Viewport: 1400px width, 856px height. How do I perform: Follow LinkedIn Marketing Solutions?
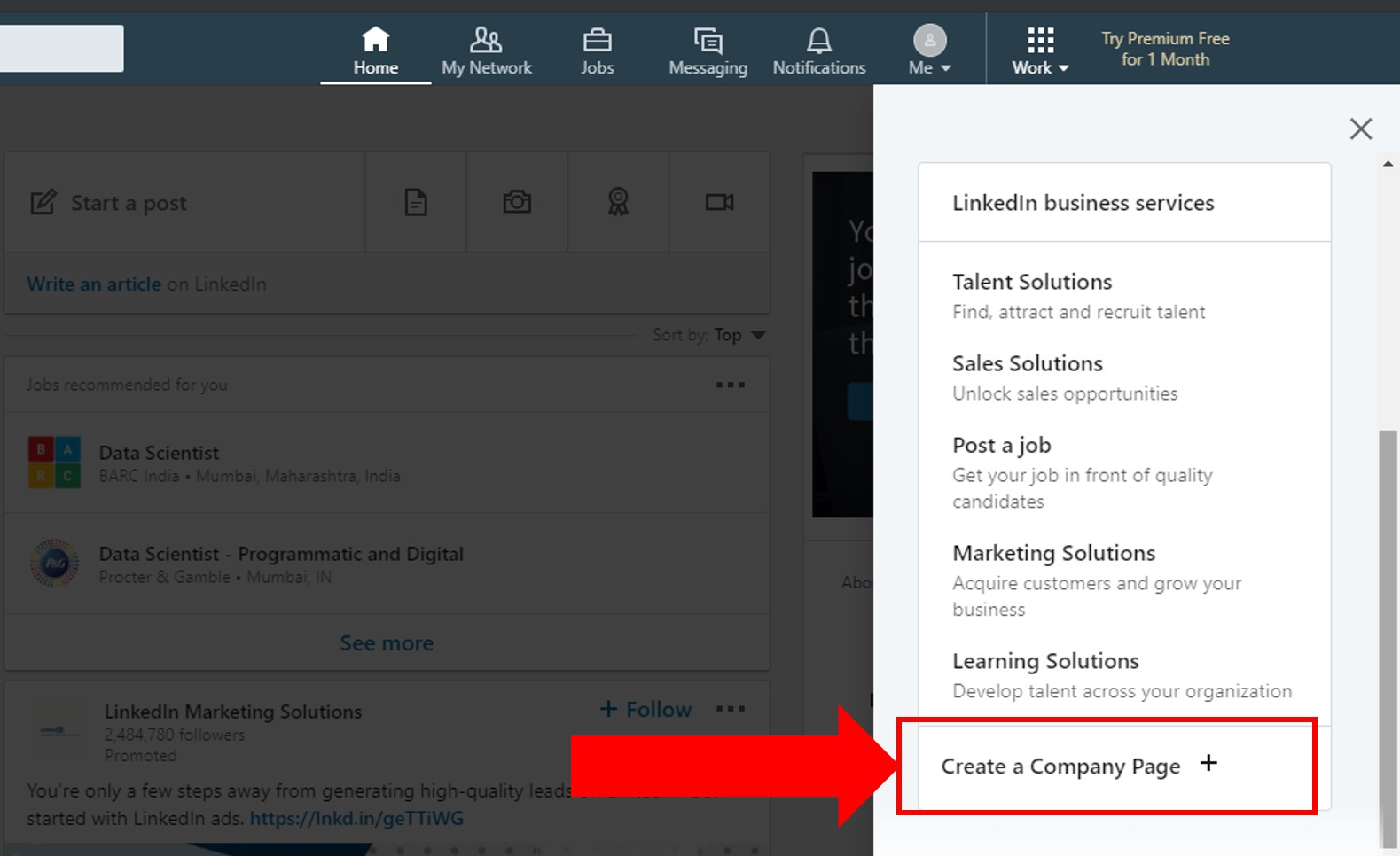646,709
